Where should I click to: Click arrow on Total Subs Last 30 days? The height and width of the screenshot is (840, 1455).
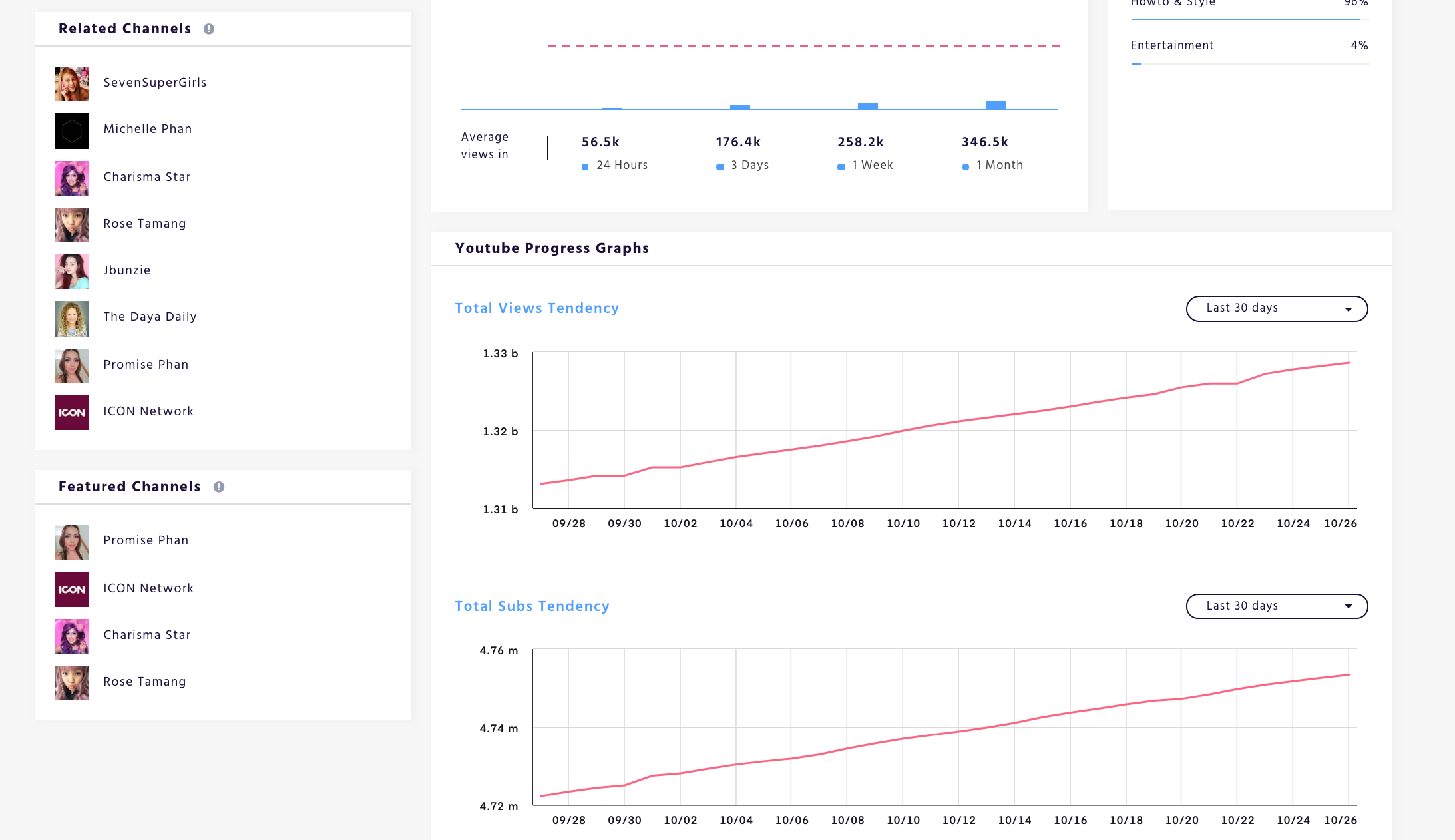coord(1349,606)
